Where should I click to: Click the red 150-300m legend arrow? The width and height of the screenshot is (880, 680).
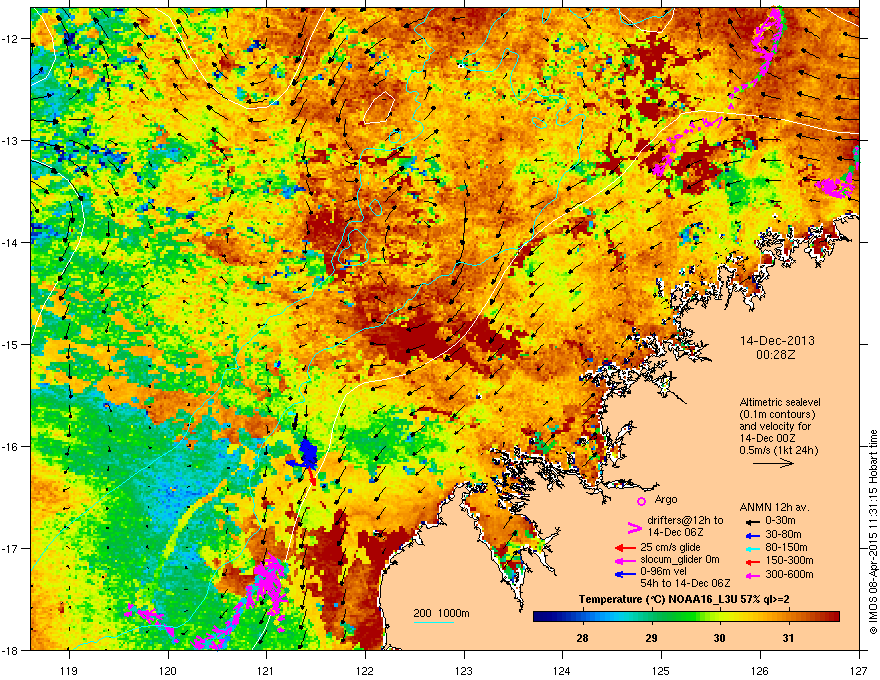point(752,561)
